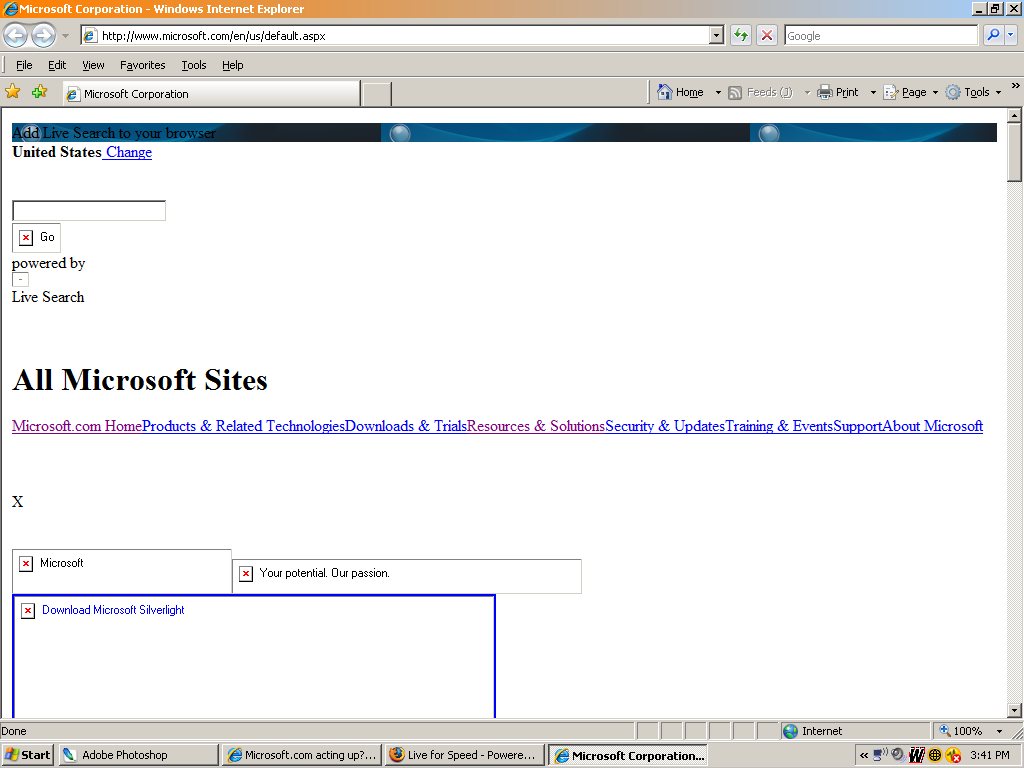1024x768 pixels.
Task: Switch to Adobe Photoshop taskbar button
Action: [x=138, y=755]
